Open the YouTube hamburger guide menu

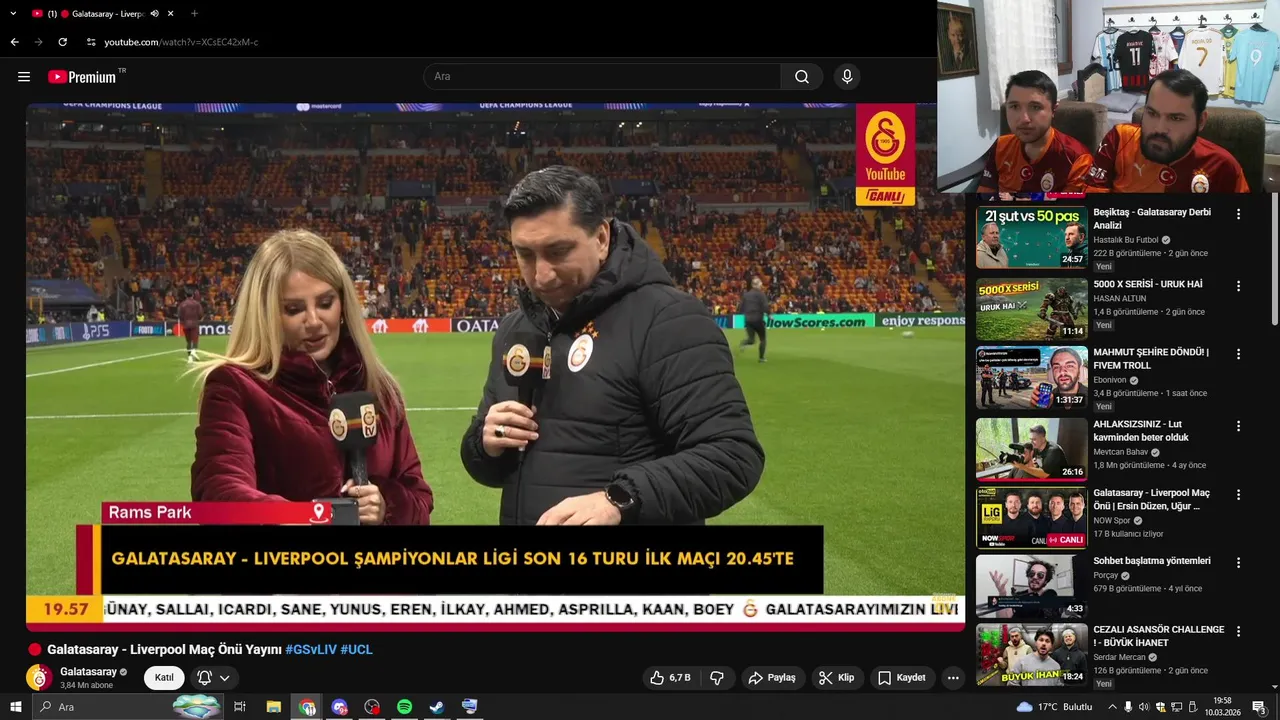pos(24,77)
